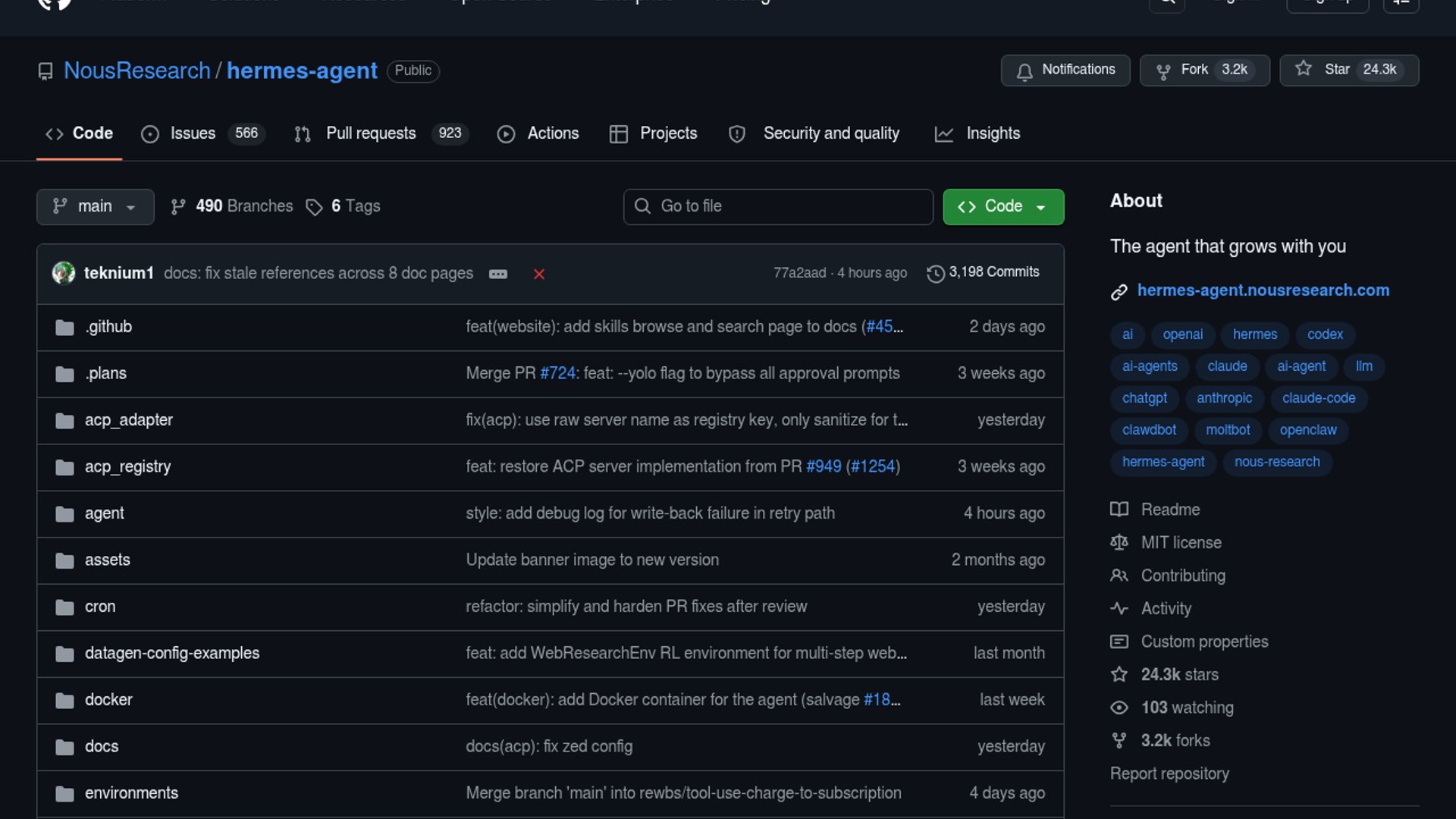The height and width of the screenshot is (819, 1456).
Task: Open the commit history clock icon
Action: 936,273
